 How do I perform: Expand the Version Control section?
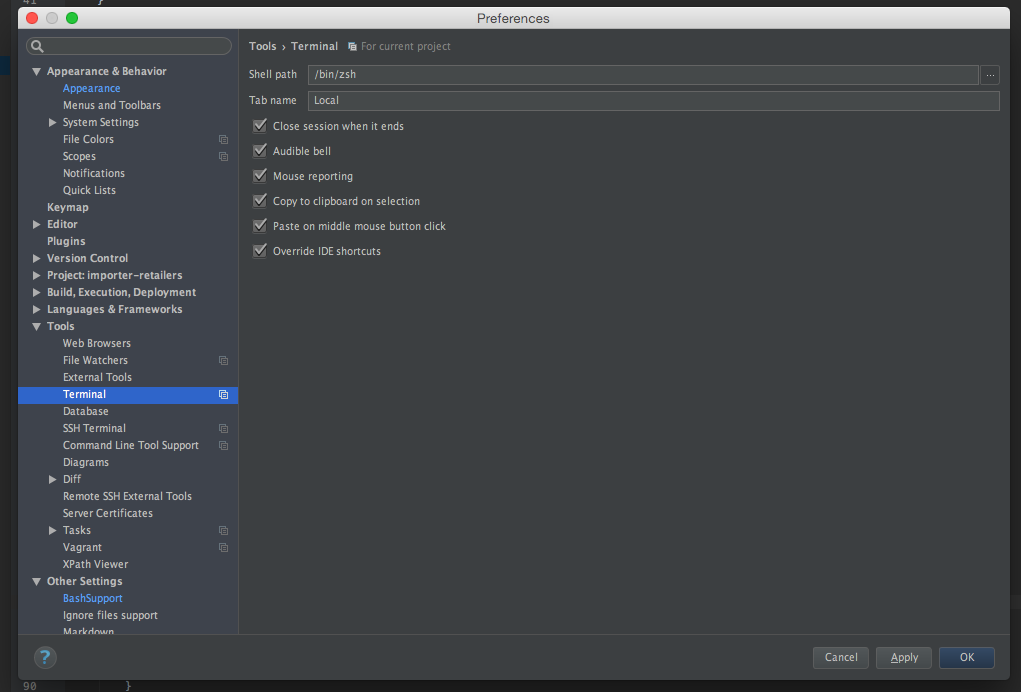[x=36, y=258]
